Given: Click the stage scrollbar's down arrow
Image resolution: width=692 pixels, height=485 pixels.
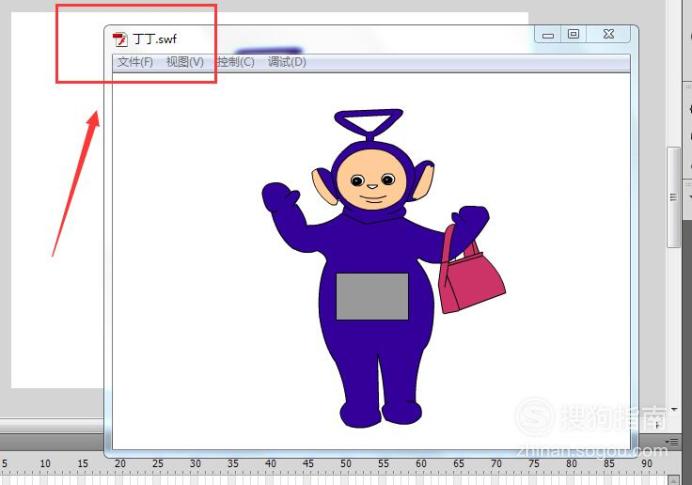Looking at the screenshot, I should tap(674, 410).
